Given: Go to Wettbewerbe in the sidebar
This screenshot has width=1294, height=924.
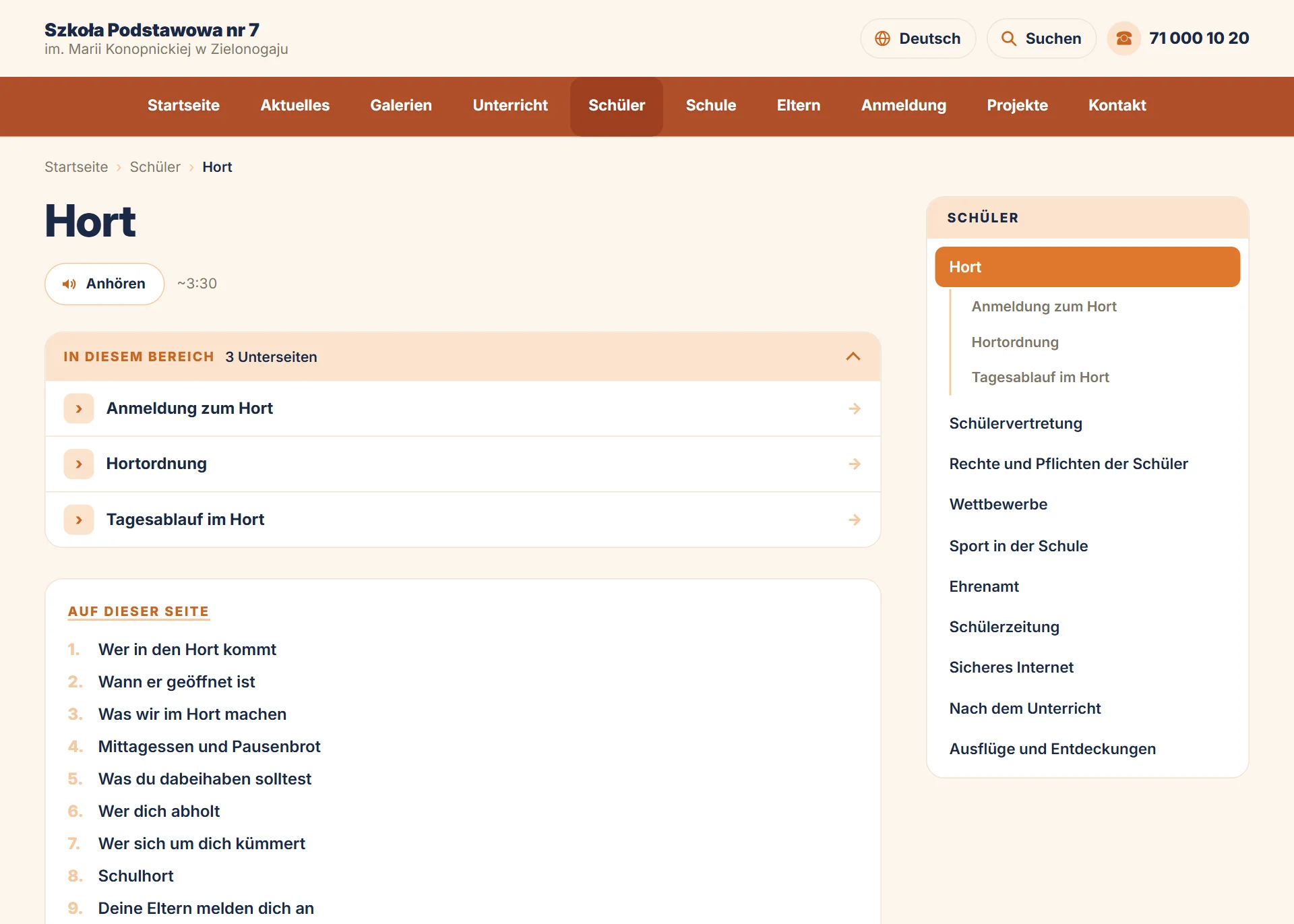Looking at the screenshot, I should coord(997,504).
